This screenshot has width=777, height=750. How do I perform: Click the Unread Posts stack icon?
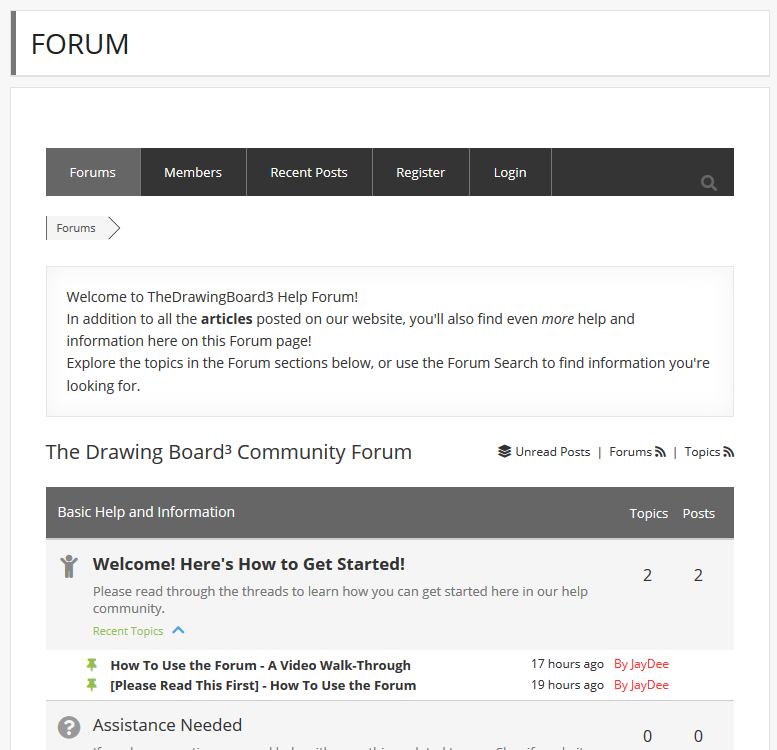coord(504,451)
